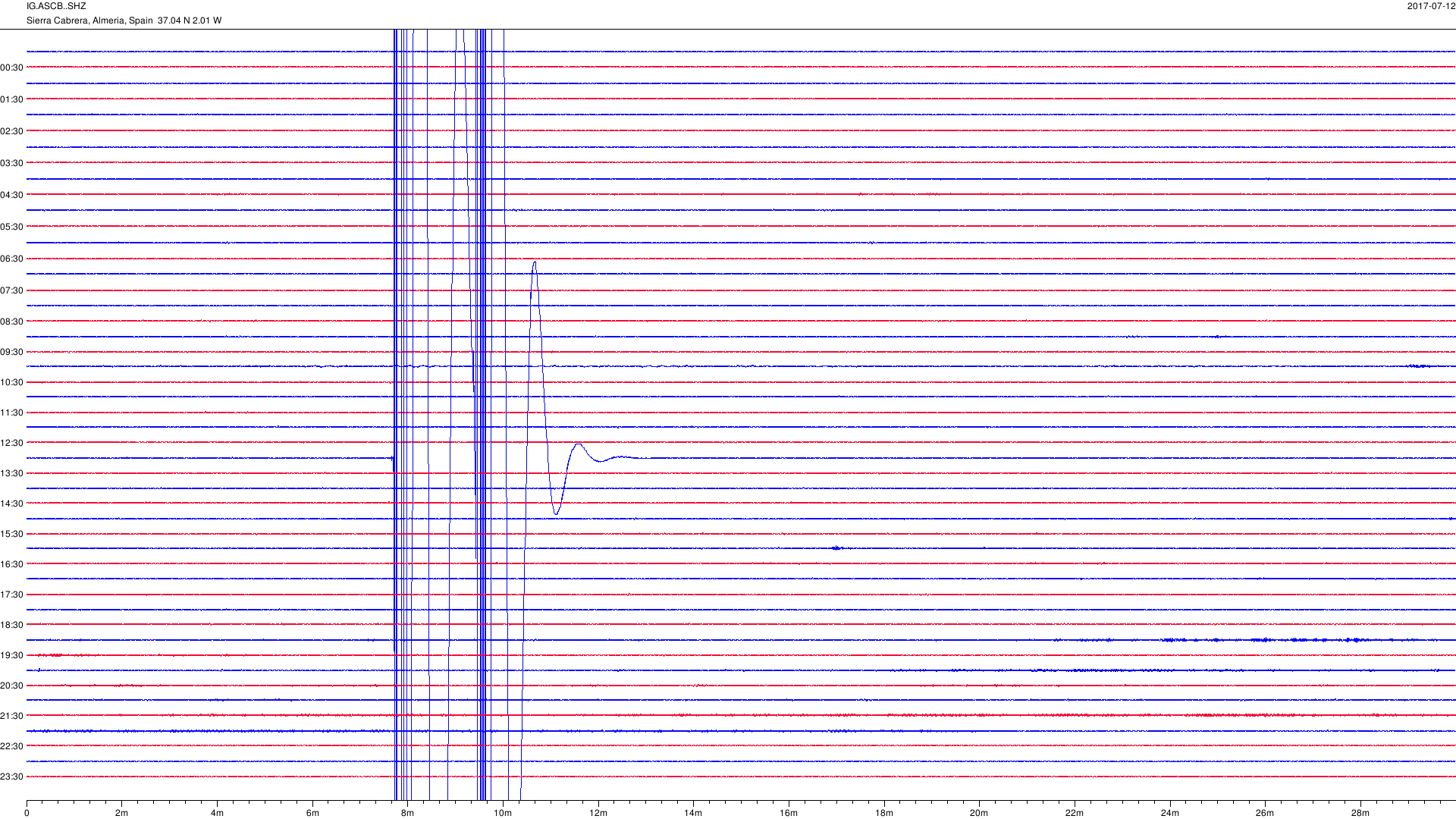
Task: Click the 4m tick label on time axis
Action: click(x=217, y=813)
